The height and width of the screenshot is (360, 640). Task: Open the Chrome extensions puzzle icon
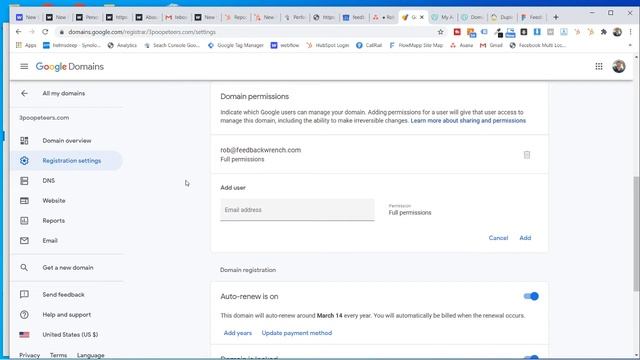[x=604, y=32]
